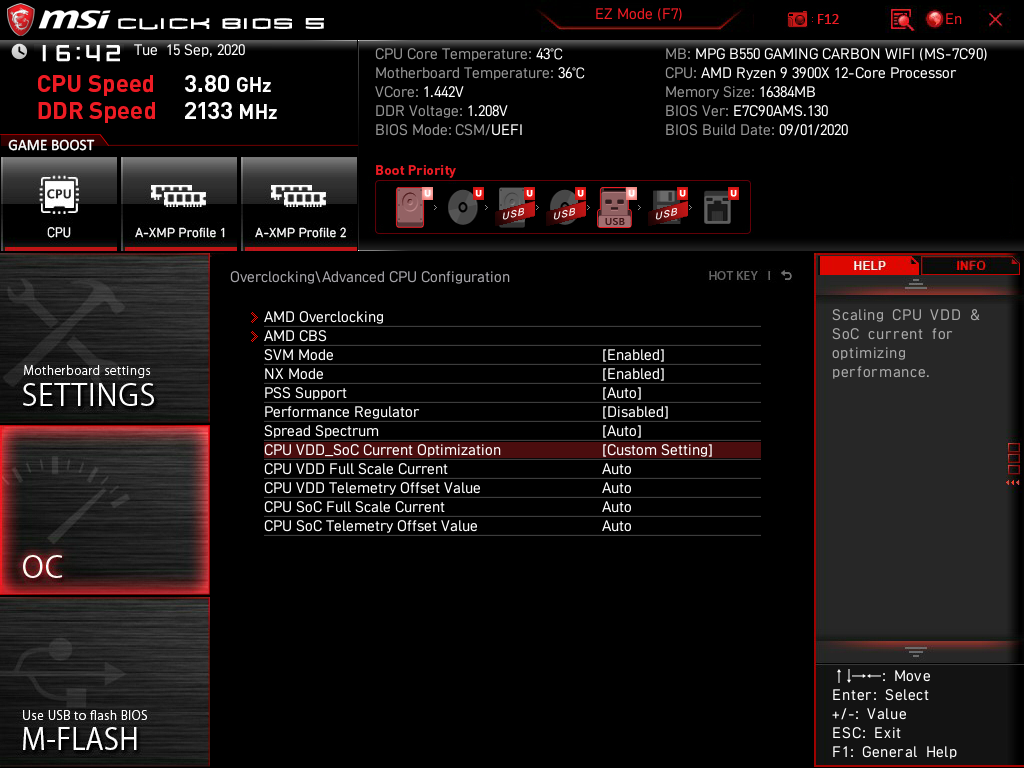Viewport: 1024px width, 768px height.
Task: Click the red arrows collapse handle on right edge
Action: click(x=1012, y=483)
